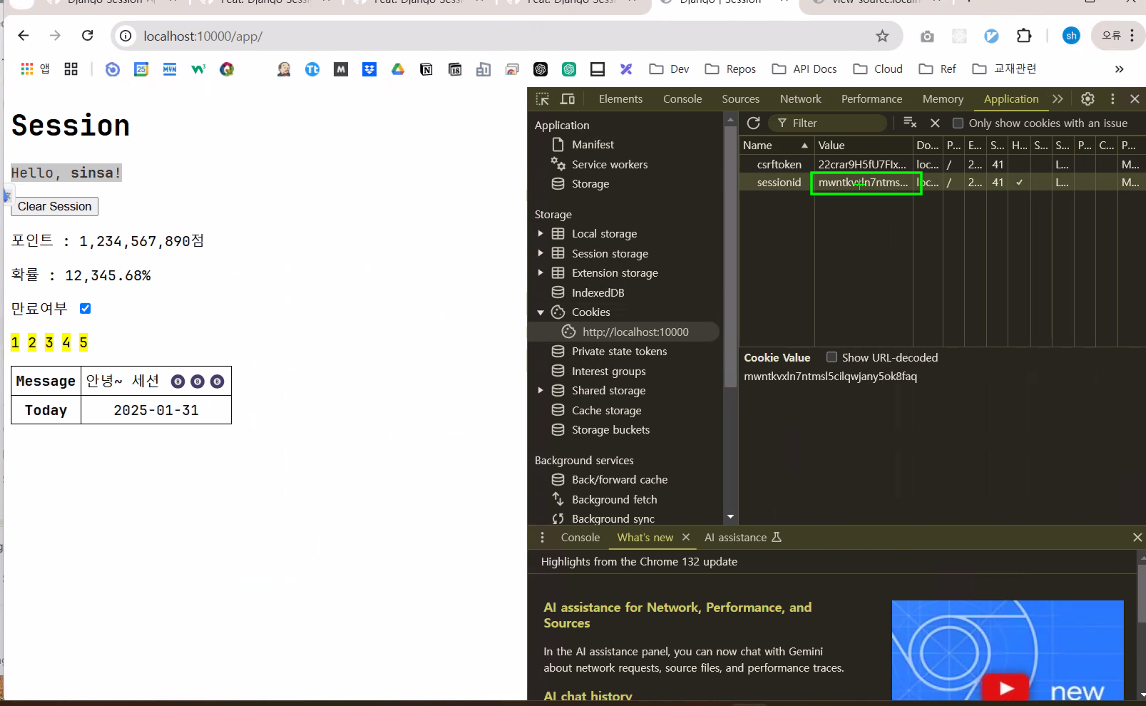
Task: Sort cookies by Name column header
Action: (776, 145)
